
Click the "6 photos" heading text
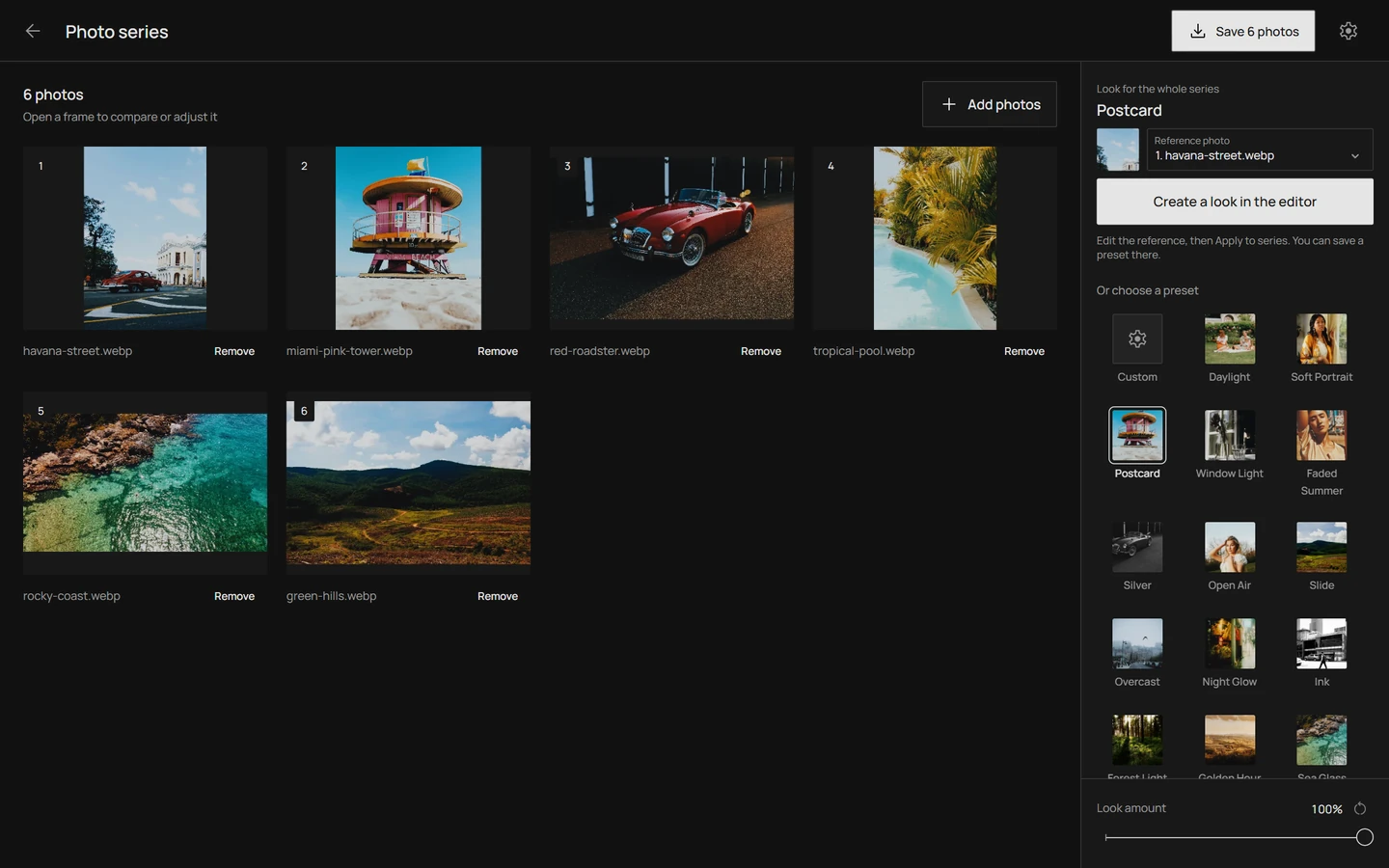(53, 95)
